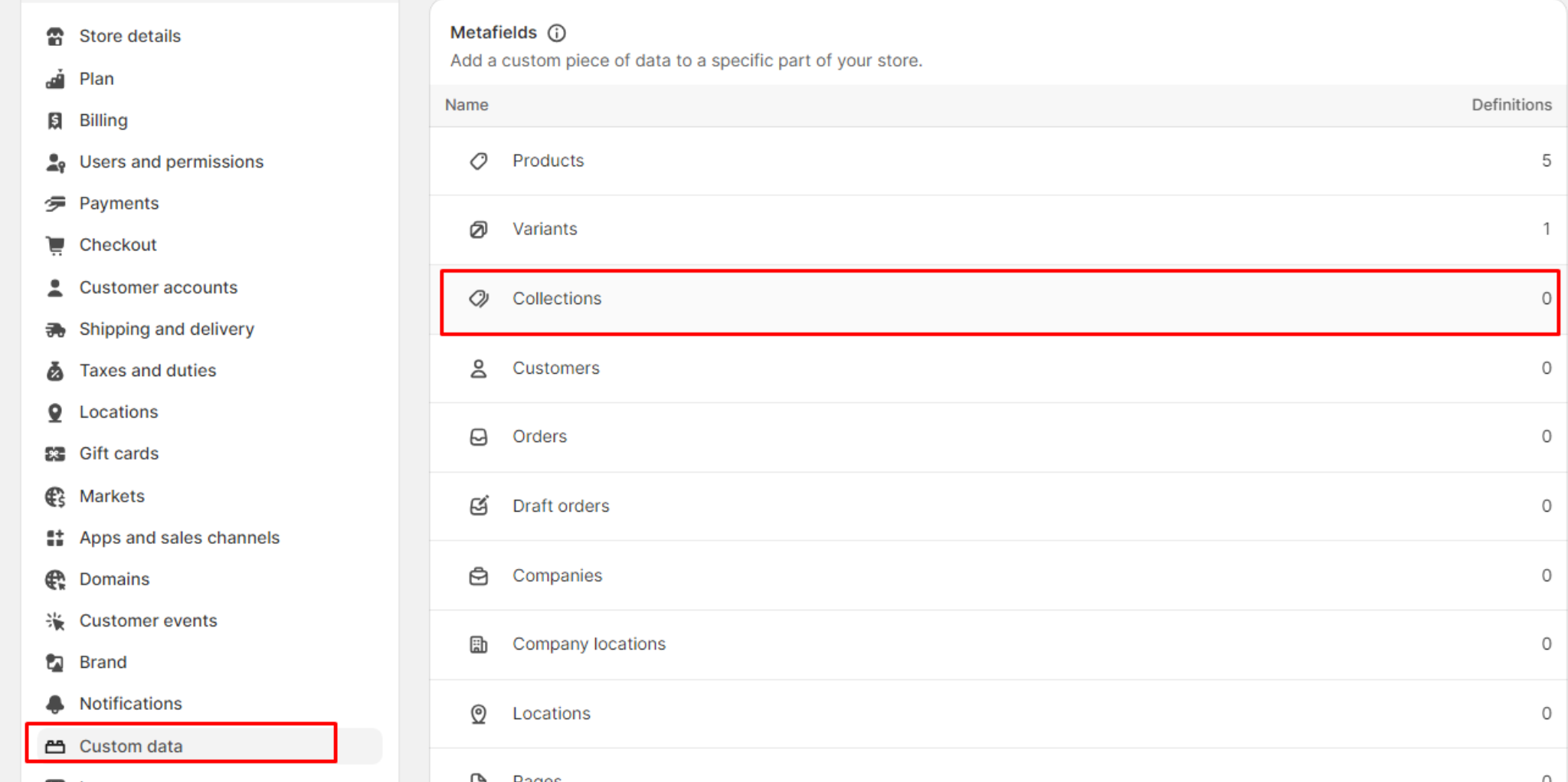Open Collections metafield definitions
The height and width of the screenshot is (782, 1568).
tap(998, 299)
